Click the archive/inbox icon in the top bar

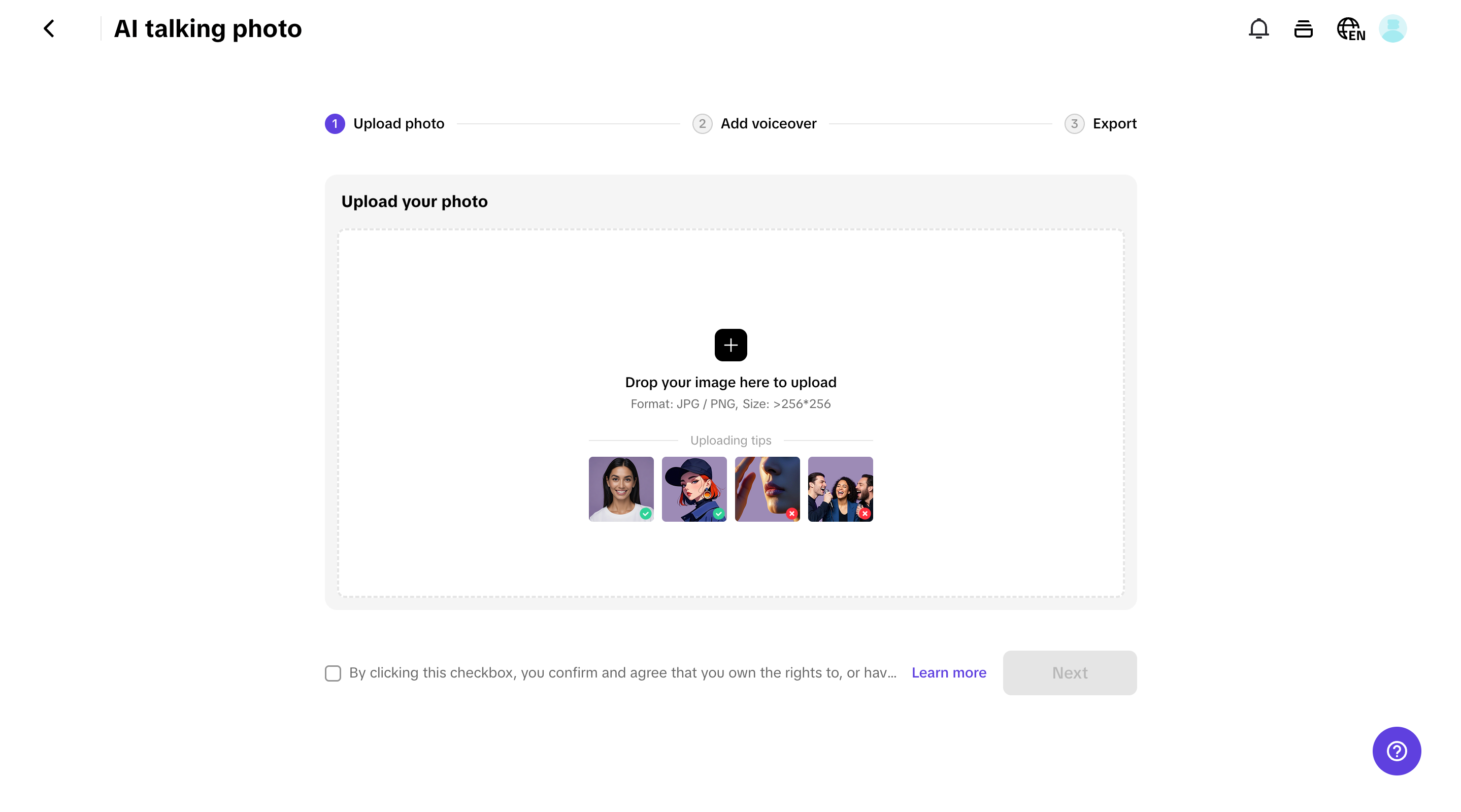coord(1303,28)
